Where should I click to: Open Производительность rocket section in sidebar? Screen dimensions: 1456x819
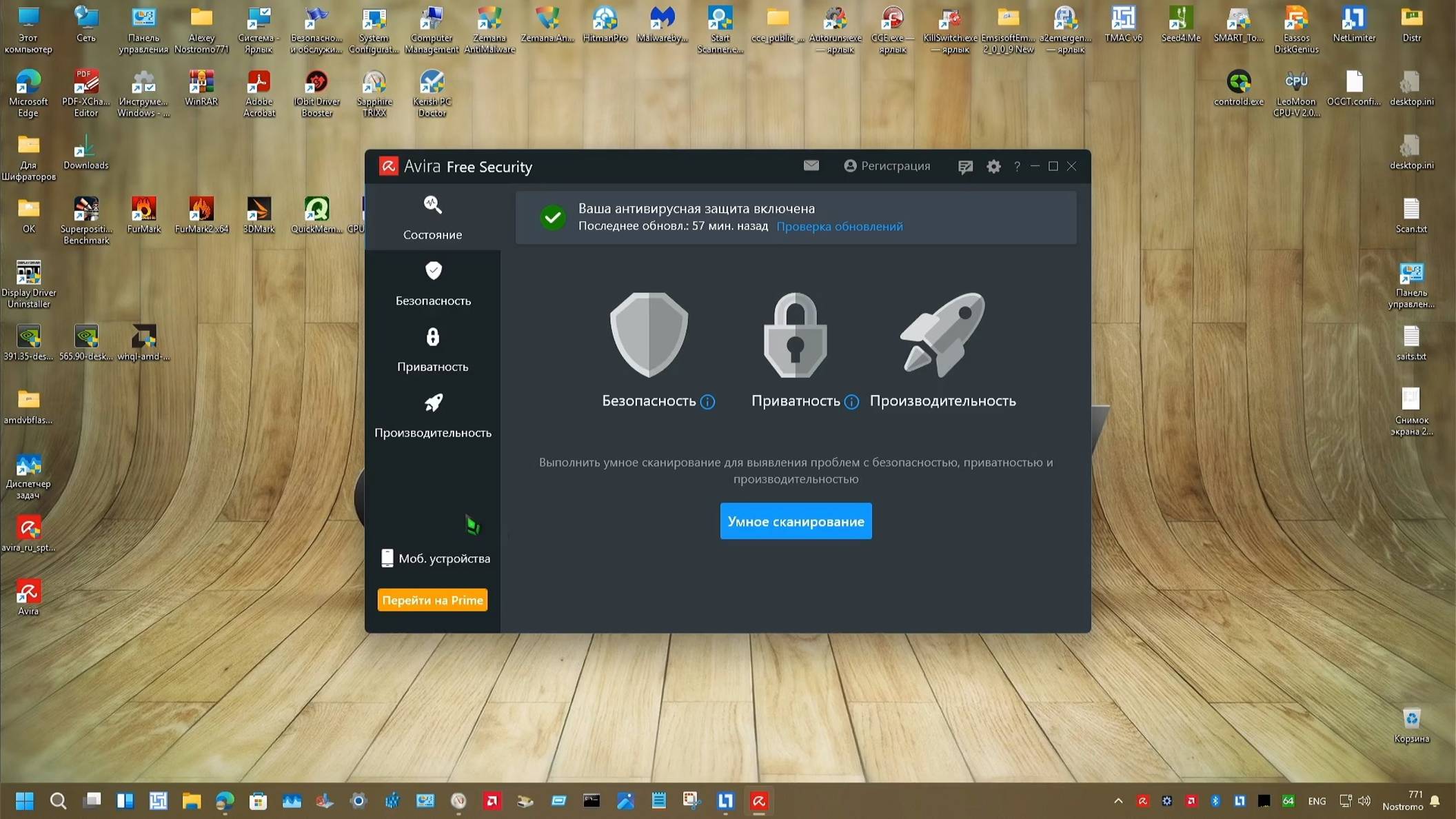pyautogui.click(x=433, y=403)
